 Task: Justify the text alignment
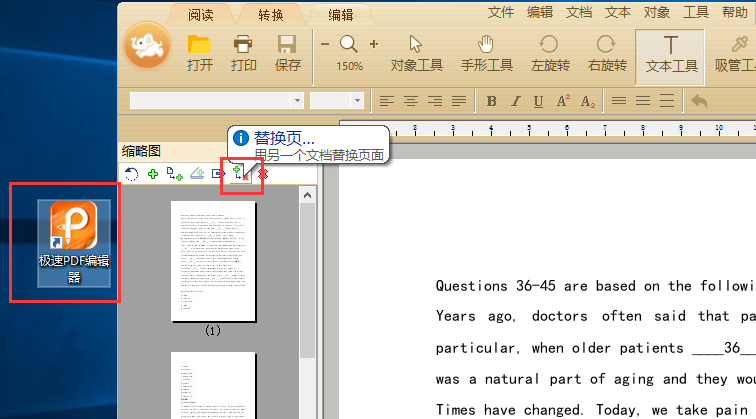pos(459,101)
